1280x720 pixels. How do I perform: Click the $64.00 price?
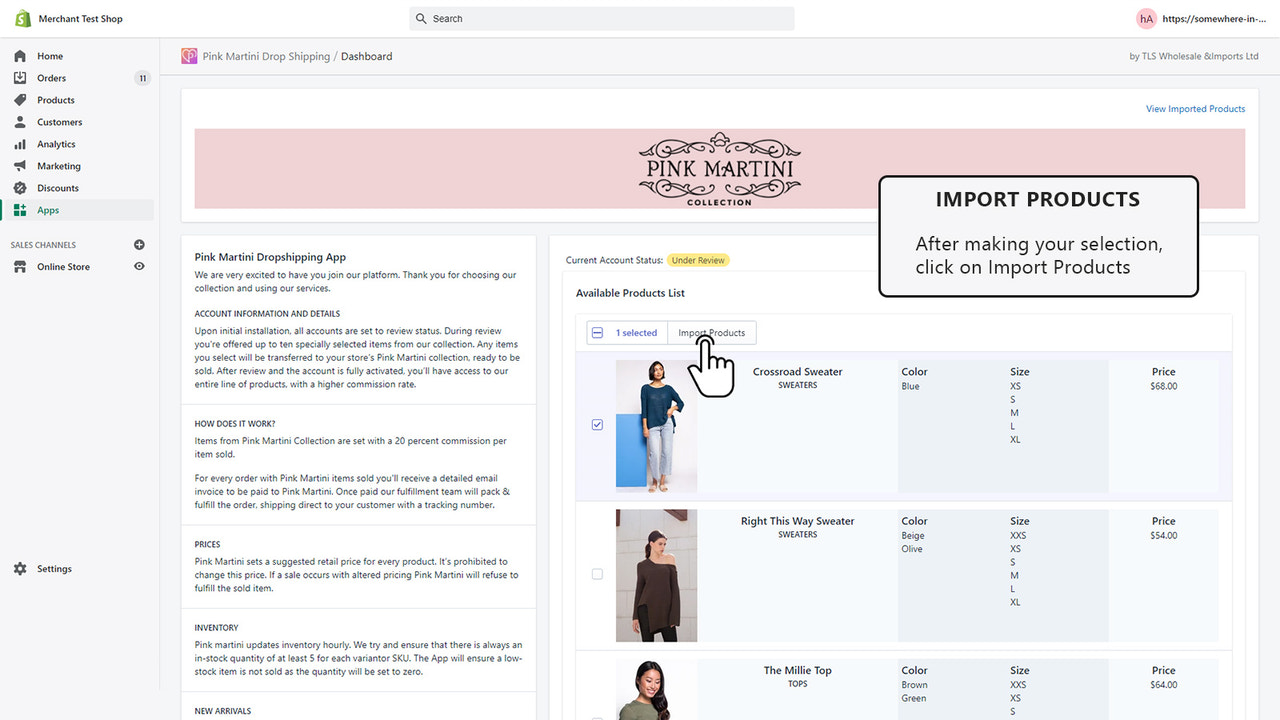pyautogui.click(x=1163, y=685)
